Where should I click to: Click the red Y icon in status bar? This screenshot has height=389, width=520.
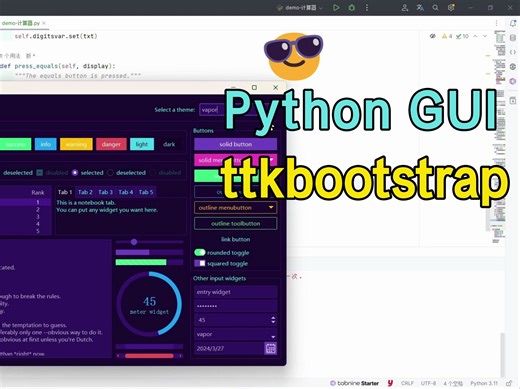[390, 383]
